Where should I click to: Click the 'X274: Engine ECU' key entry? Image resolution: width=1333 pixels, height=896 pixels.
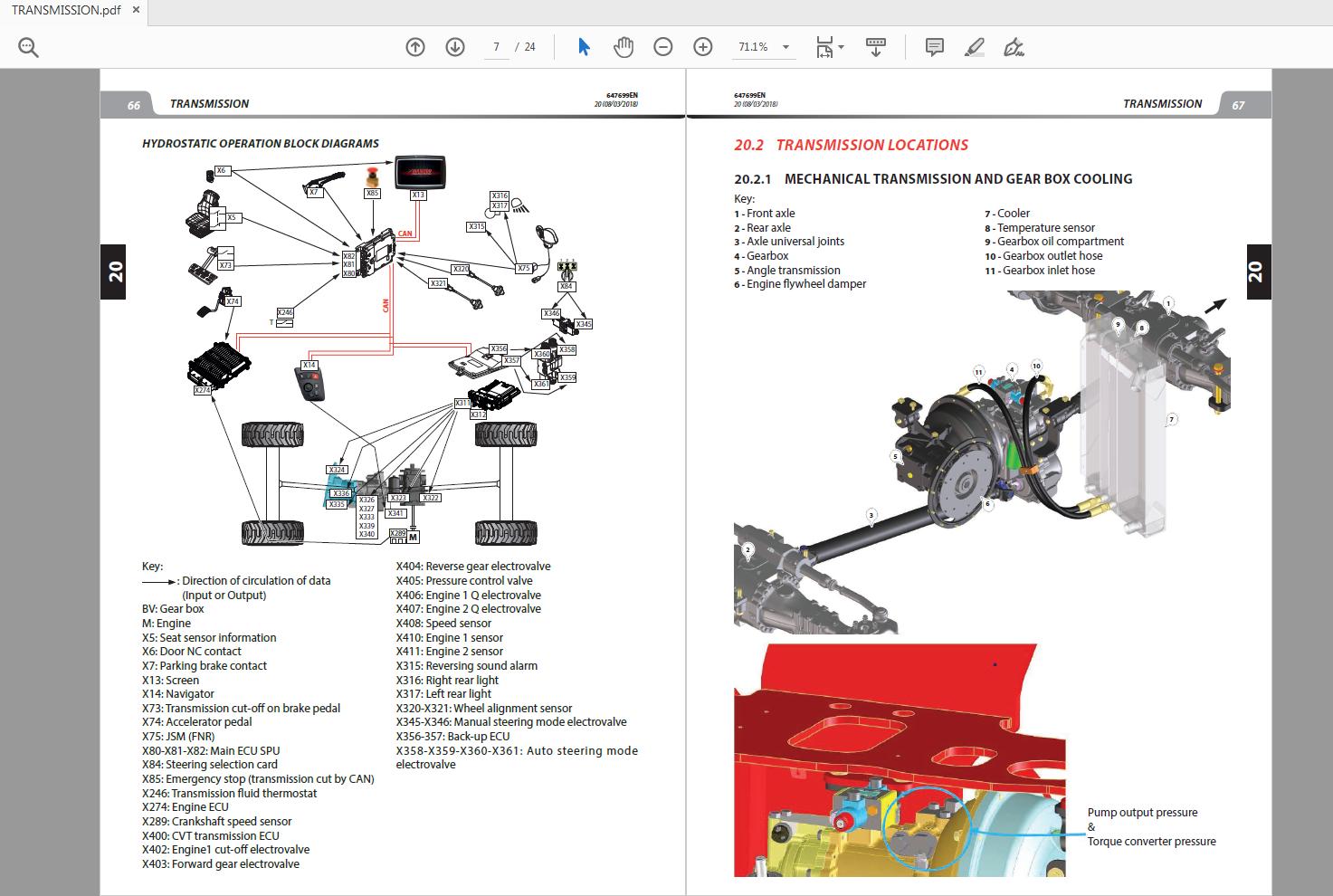186,806
